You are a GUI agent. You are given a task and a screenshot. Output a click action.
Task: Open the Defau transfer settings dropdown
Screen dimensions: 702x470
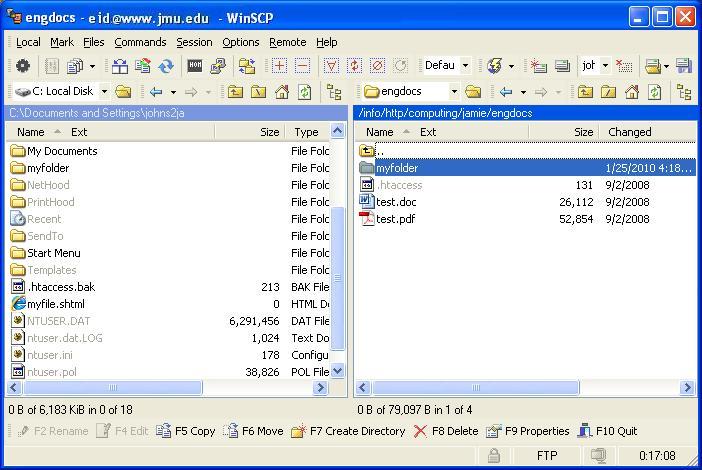(x=466, y=66)
